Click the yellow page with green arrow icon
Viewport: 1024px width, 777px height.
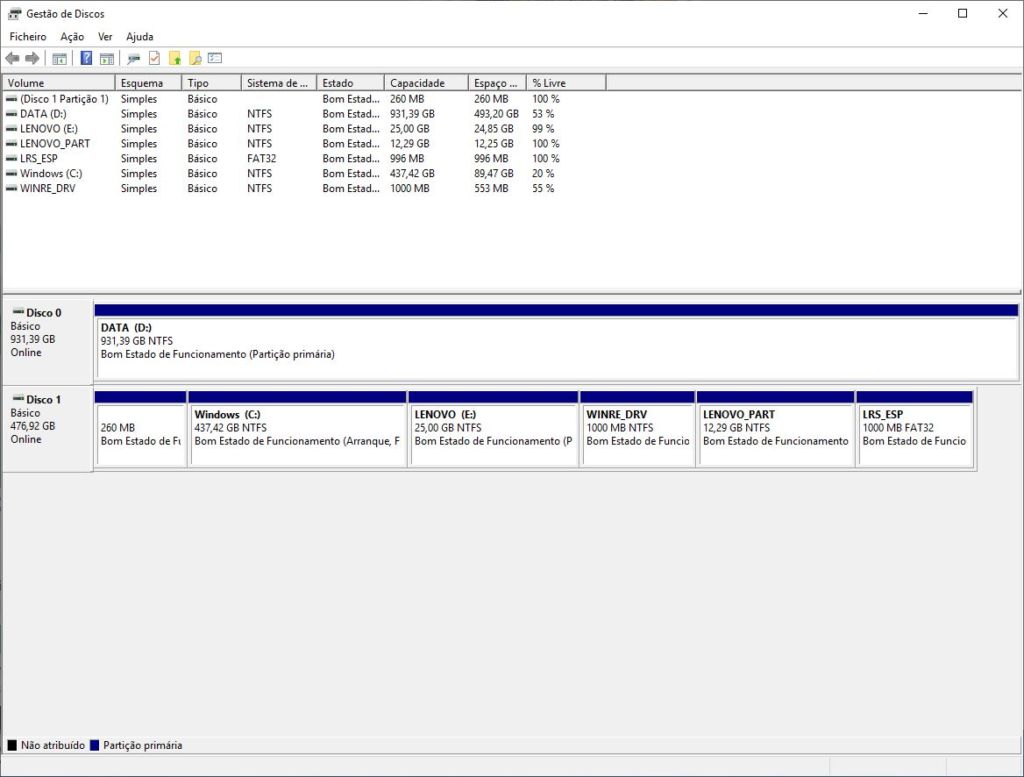(175, 58)
